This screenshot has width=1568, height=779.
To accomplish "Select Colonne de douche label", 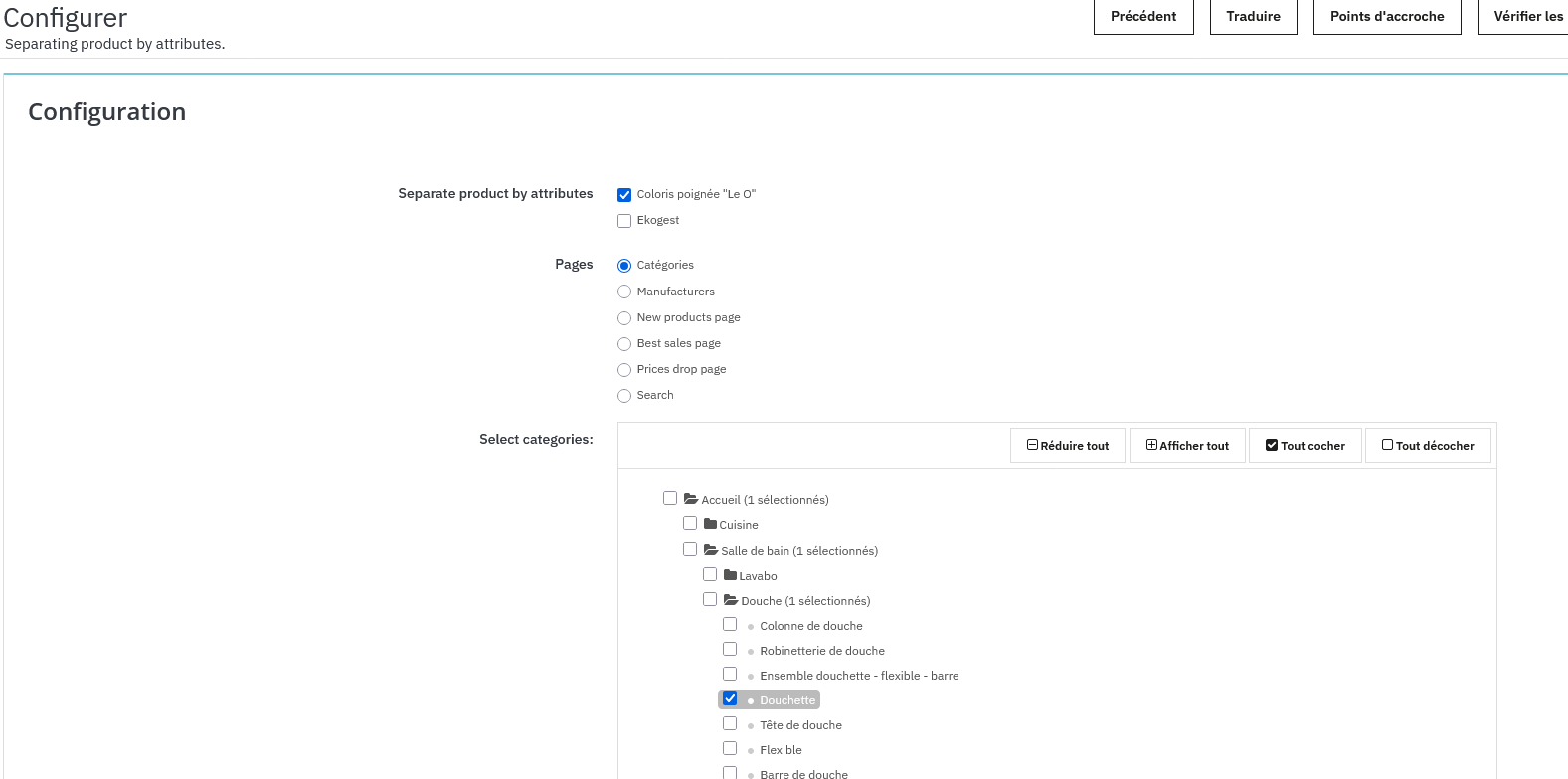I will 811,626.
